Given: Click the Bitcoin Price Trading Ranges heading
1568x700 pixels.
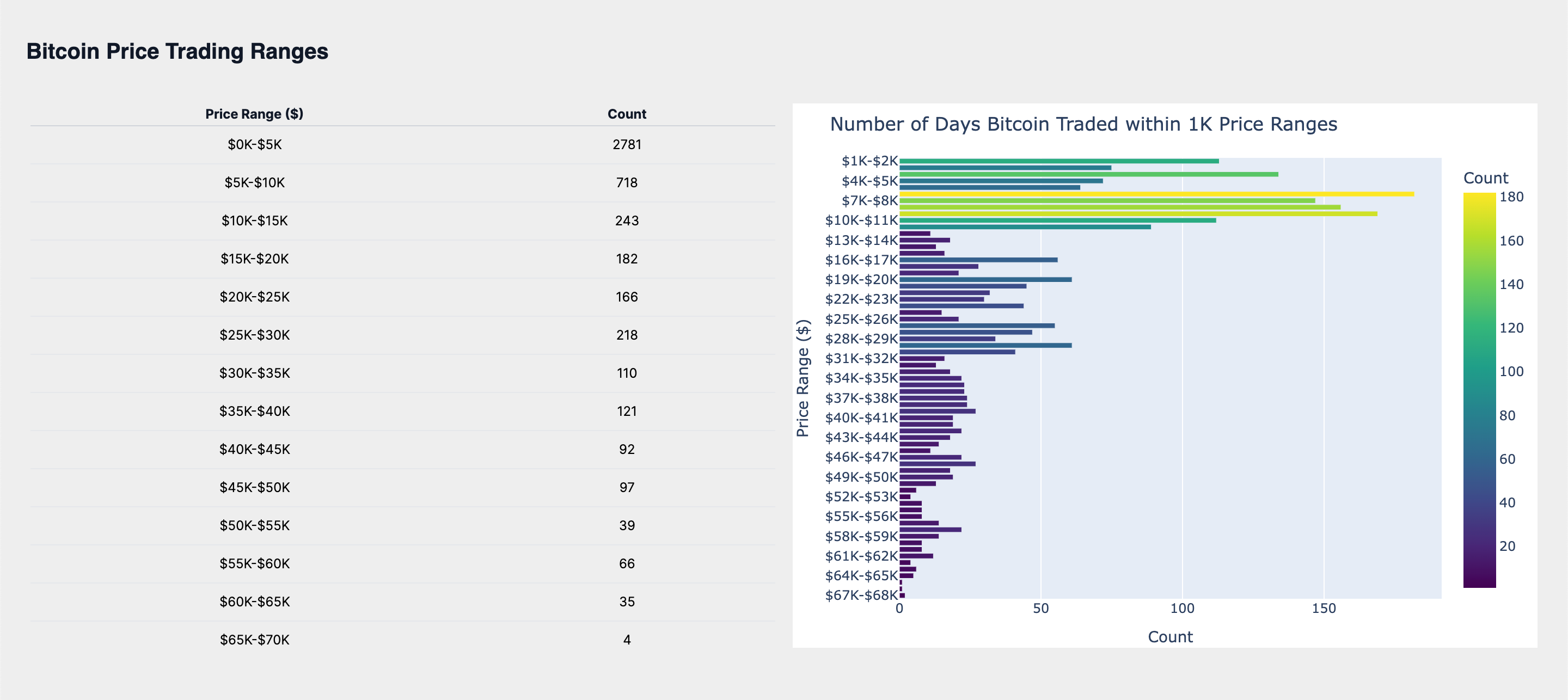Looking at the screenshot, I should pos(177,51).
